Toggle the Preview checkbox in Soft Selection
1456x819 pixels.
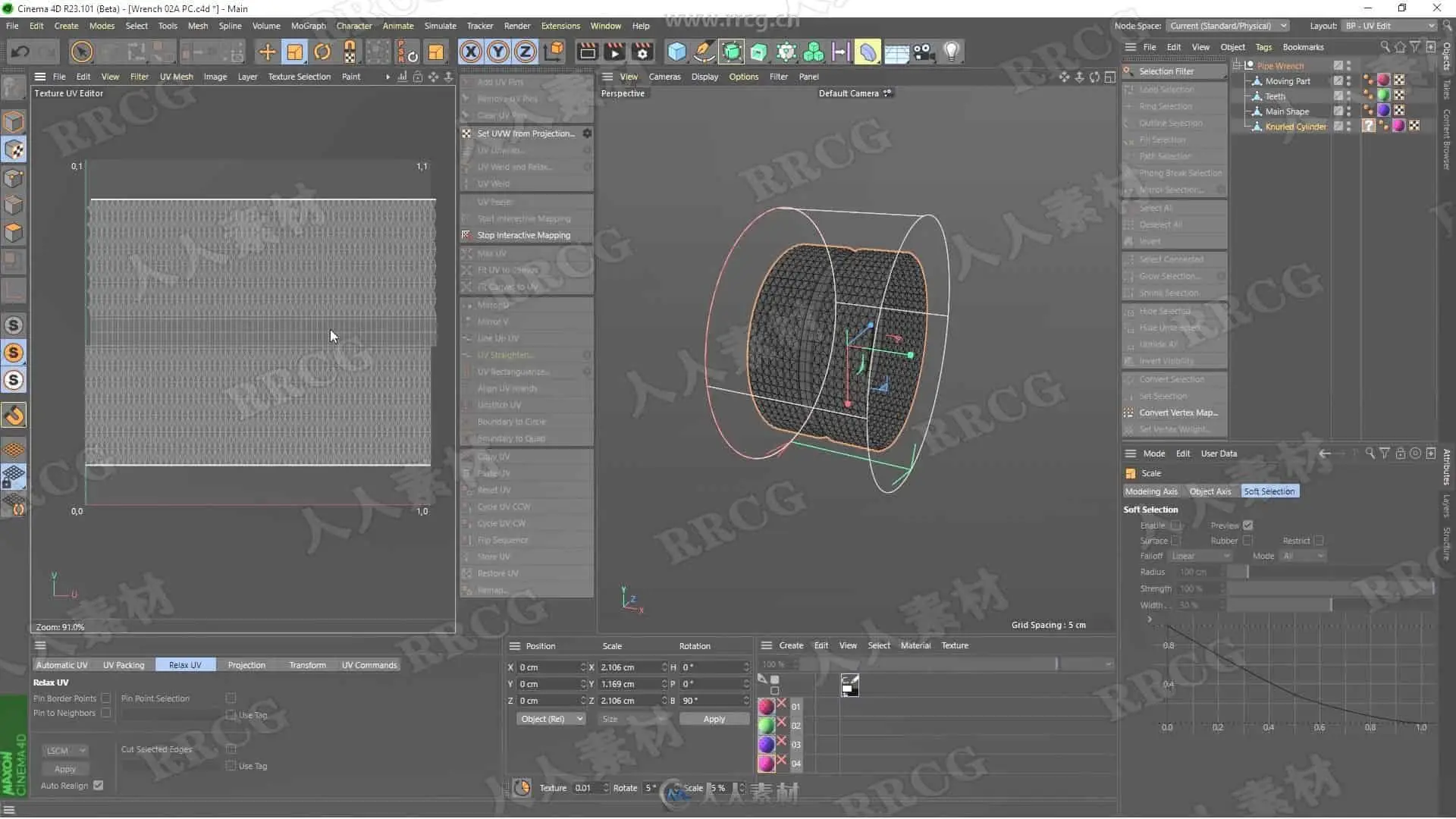(1248, 526)
